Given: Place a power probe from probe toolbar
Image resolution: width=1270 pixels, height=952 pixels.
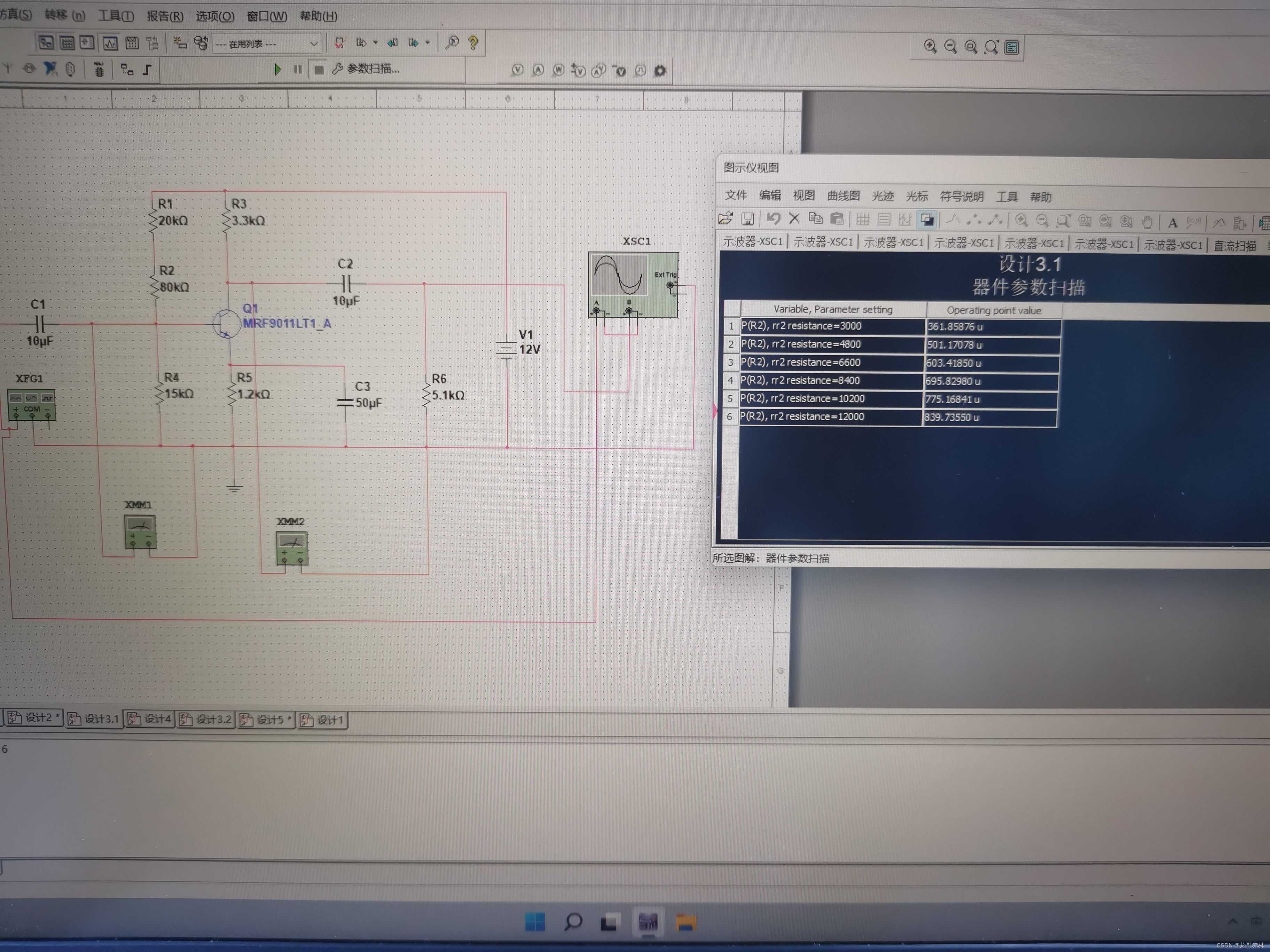Looking at the screenshot, I should [558, 70].
